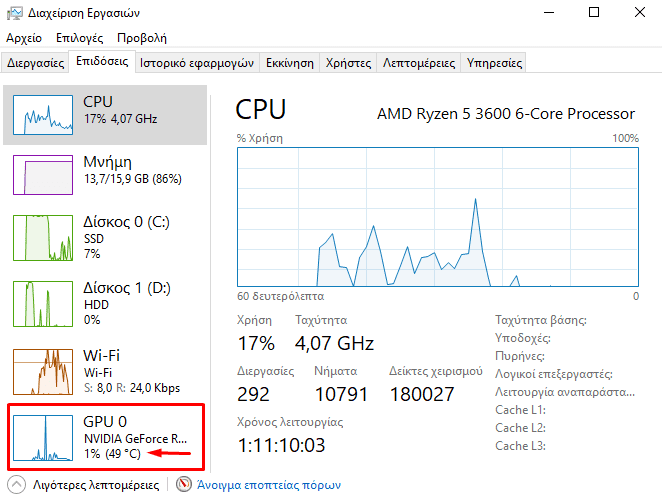The image size is (662, 500).
Task: Open the Επιλογές menu
Action: (80, 38)
